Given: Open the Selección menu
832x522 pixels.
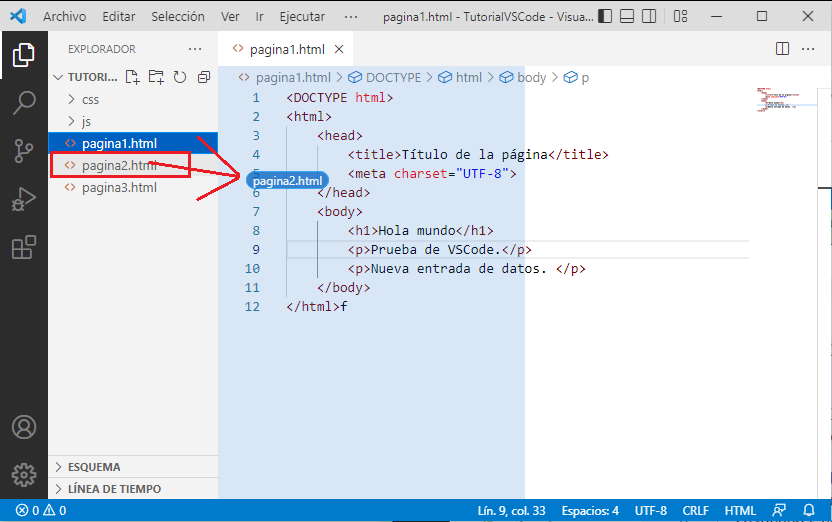Looking at the screenshot, I should tap(178, 16).
